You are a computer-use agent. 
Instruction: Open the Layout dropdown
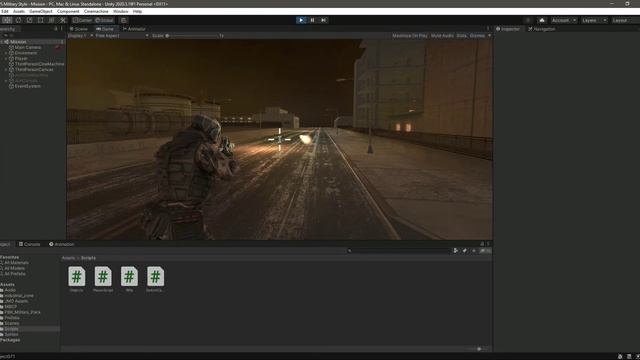pos(624,20)
